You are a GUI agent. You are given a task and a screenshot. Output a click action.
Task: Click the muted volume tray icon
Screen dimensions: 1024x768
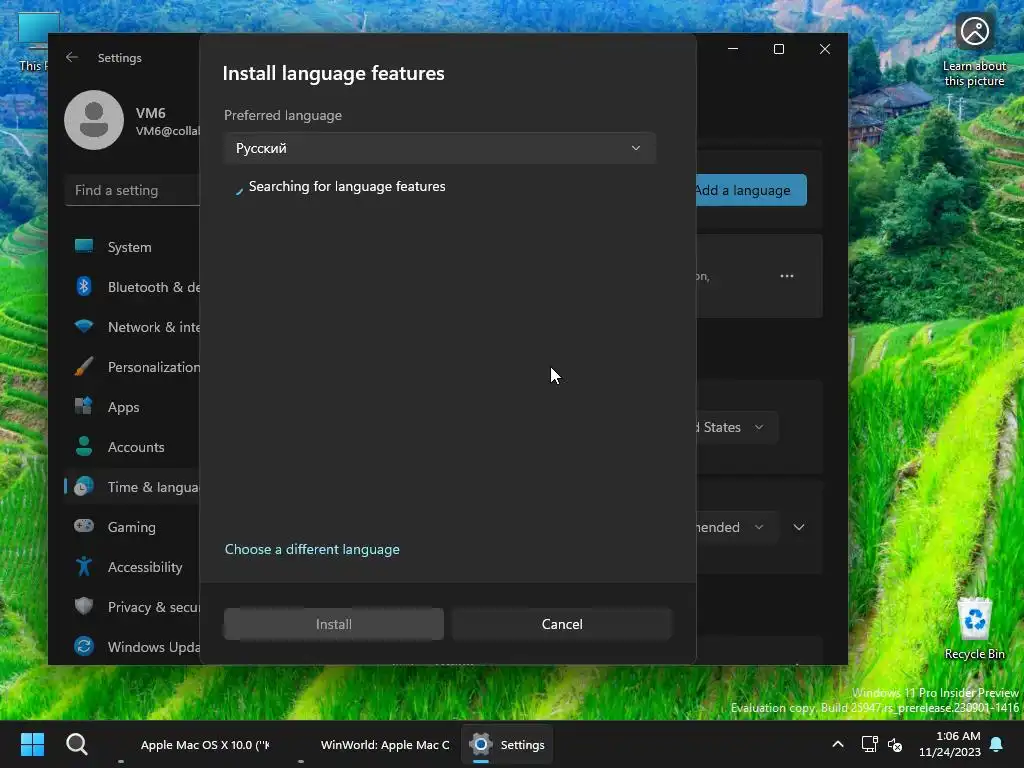point(895,744)
